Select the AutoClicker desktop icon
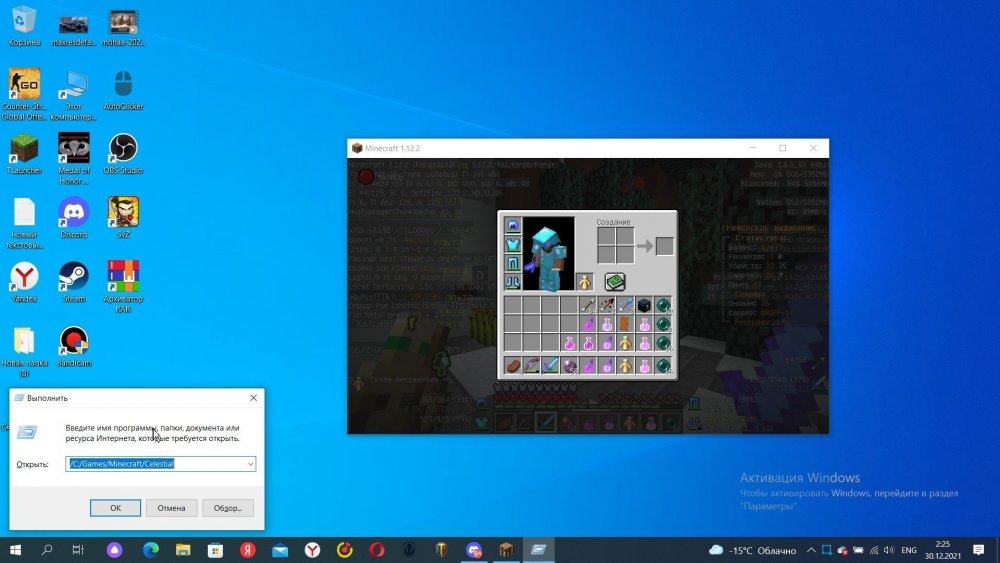 [123, 90]
